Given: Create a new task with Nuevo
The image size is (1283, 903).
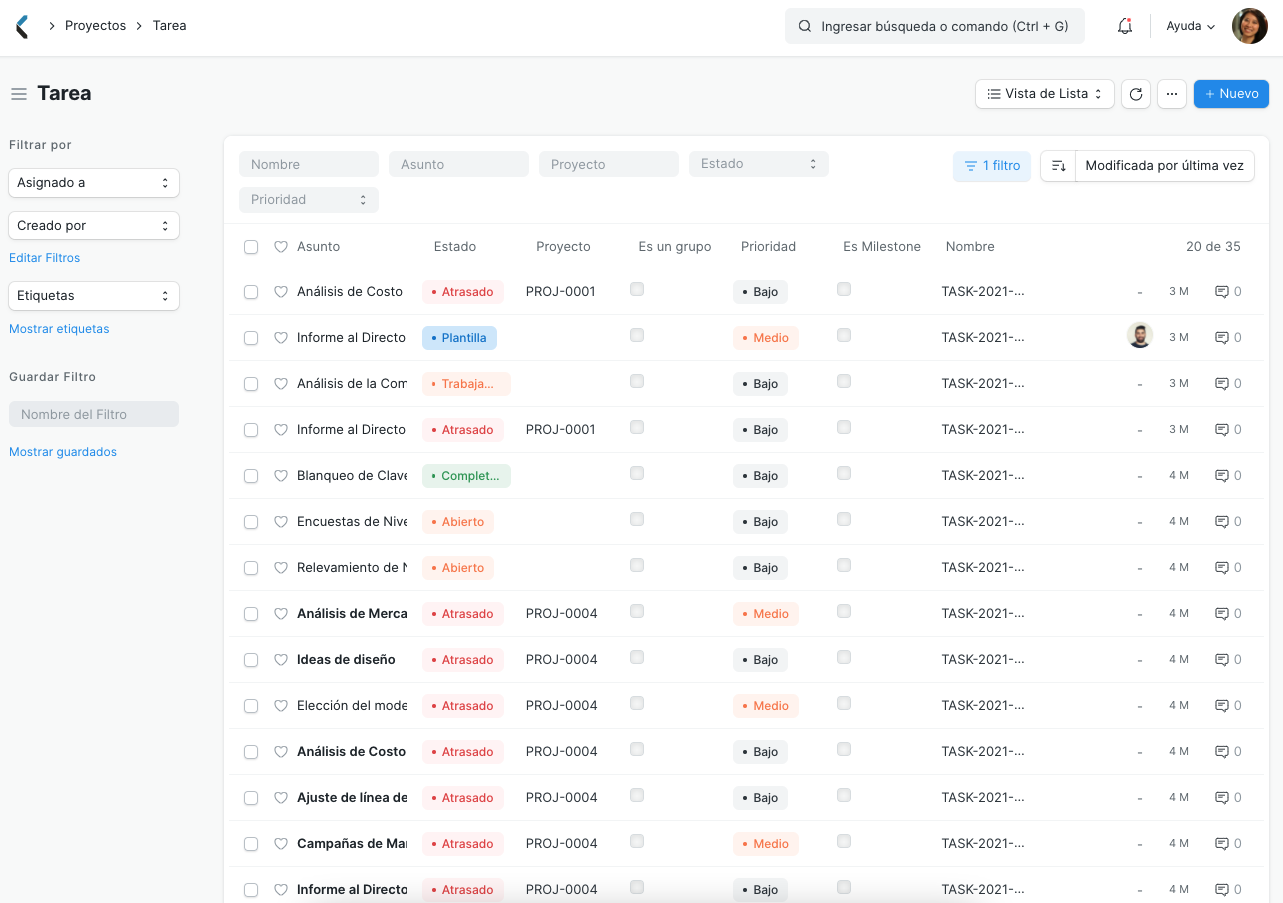Looking at the screenshot, I should tap(1231, 94).
